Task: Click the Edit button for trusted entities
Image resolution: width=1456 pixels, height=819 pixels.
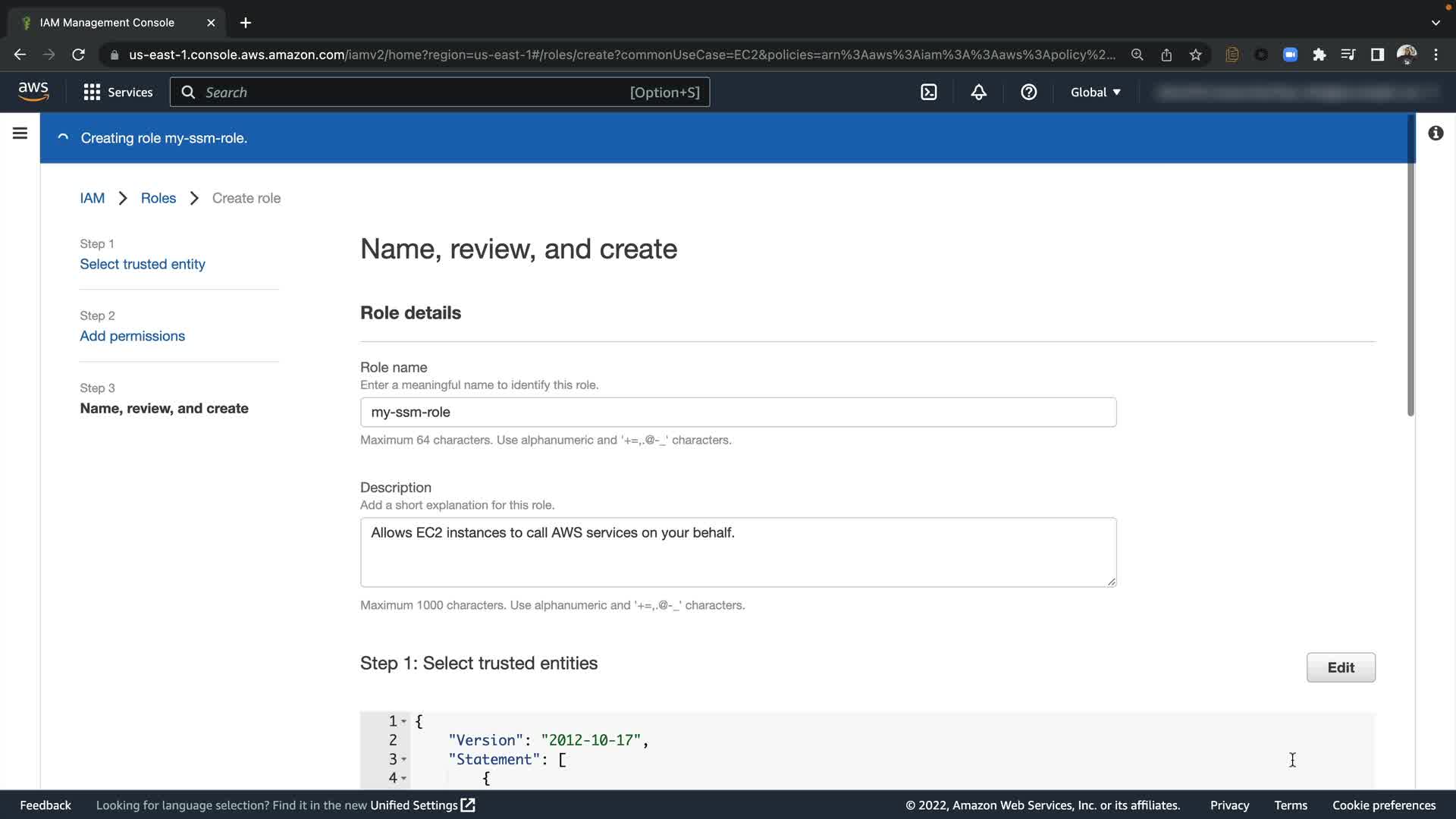Action: 1340,667
